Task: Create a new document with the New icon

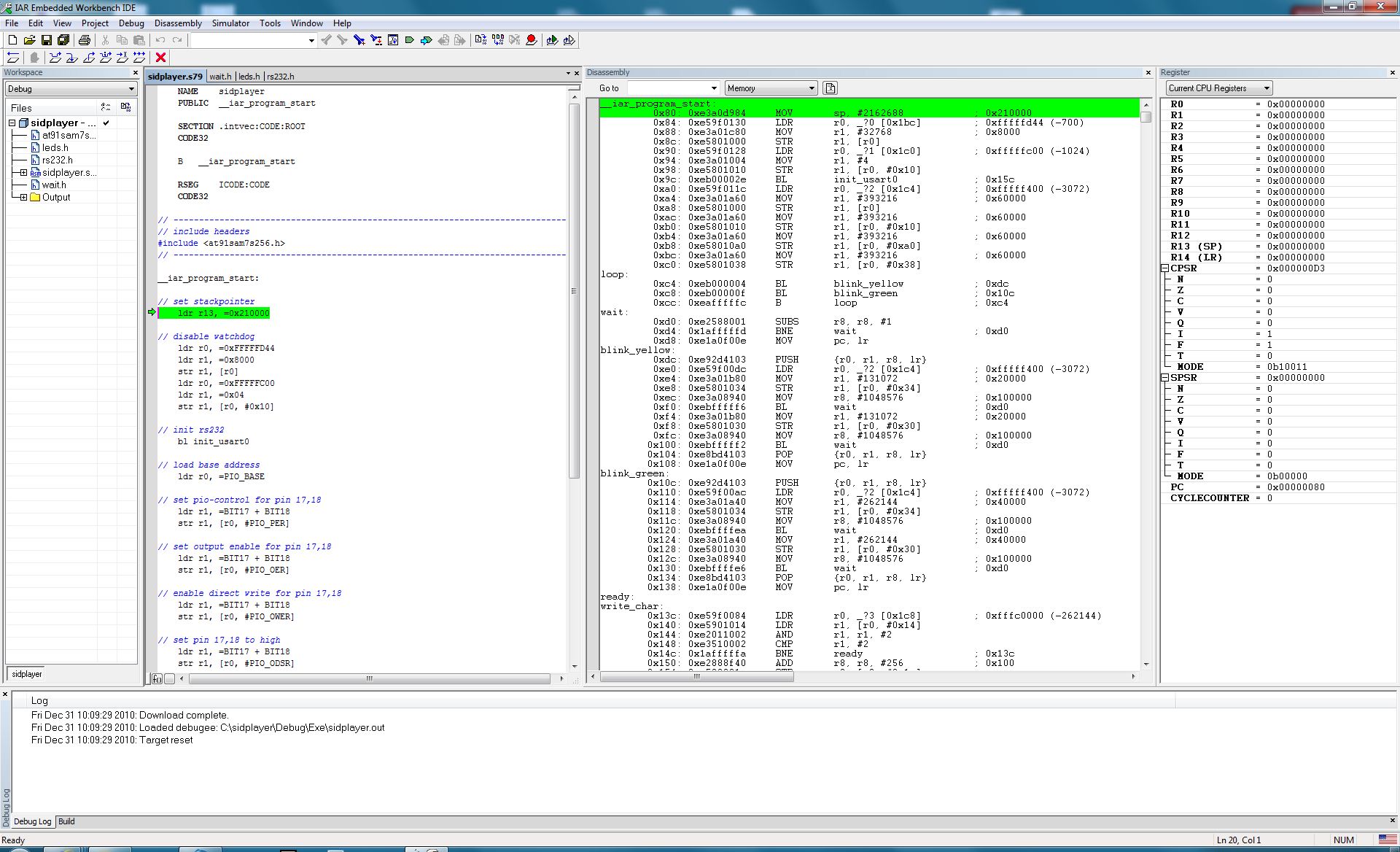Action: (x=12, y=40)
